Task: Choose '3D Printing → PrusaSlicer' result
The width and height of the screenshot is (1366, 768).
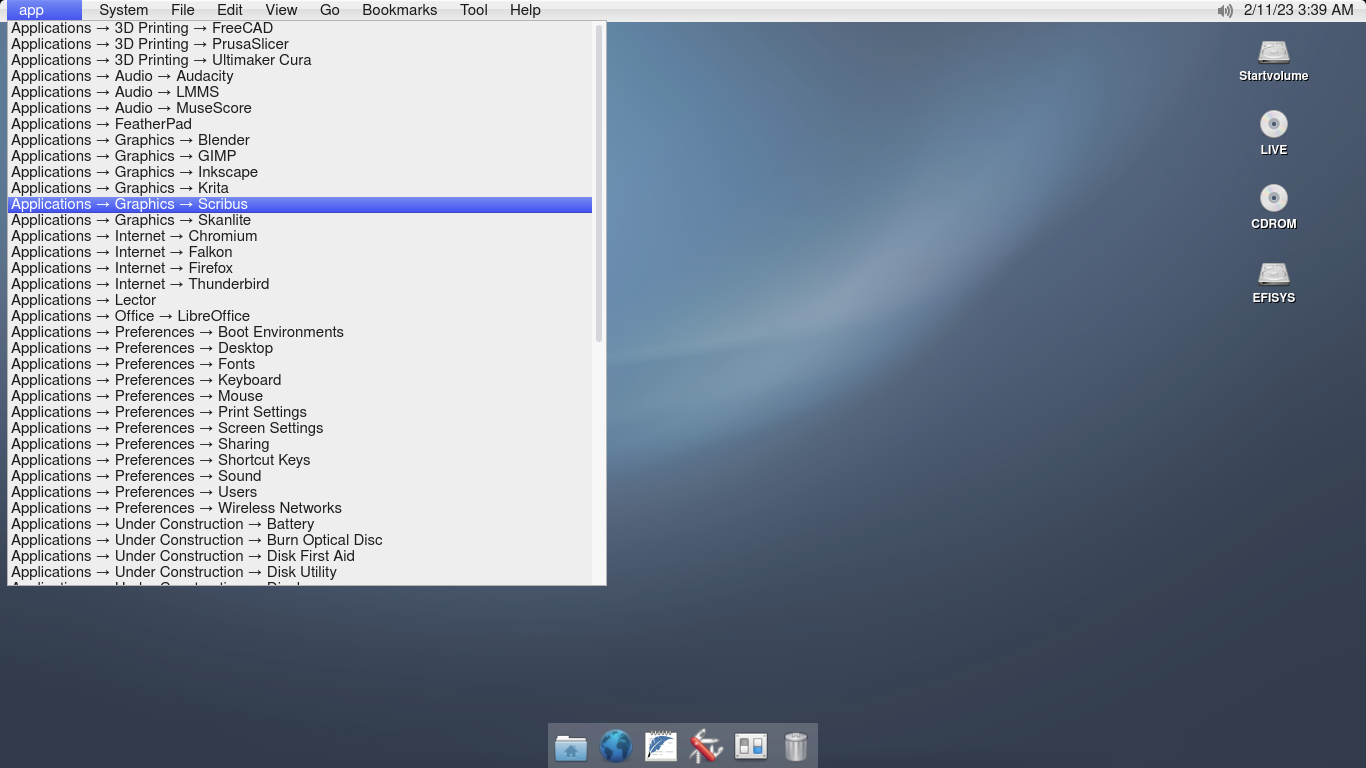Action: coord(300,44)
